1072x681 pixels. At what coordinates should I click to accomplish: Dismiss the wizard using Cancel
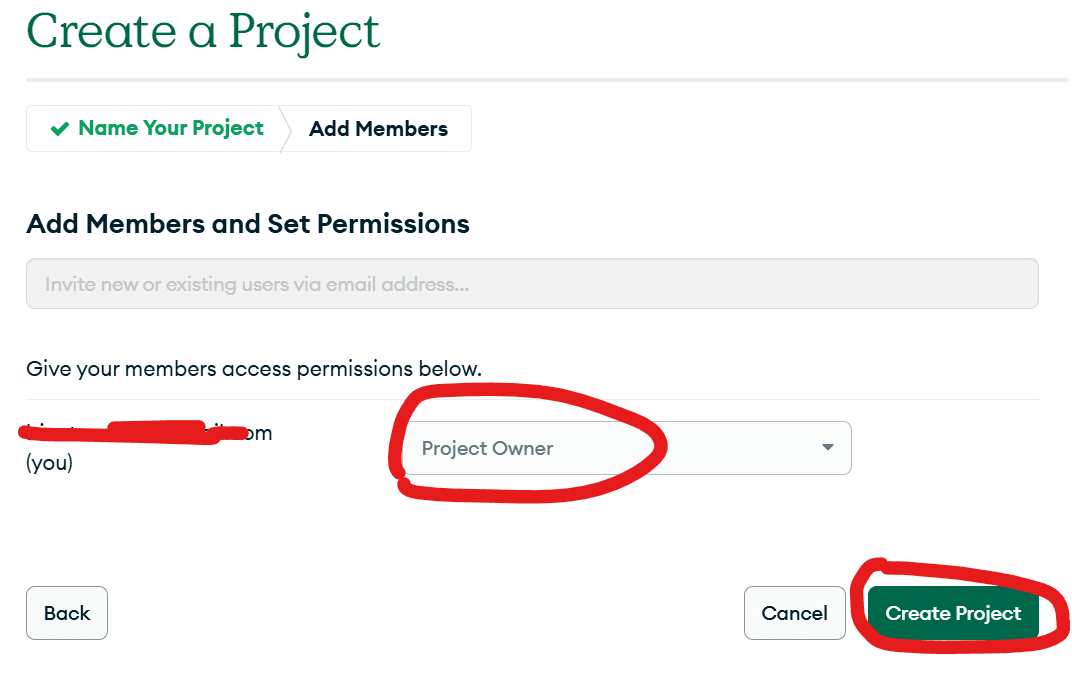[x=794, y=613]
